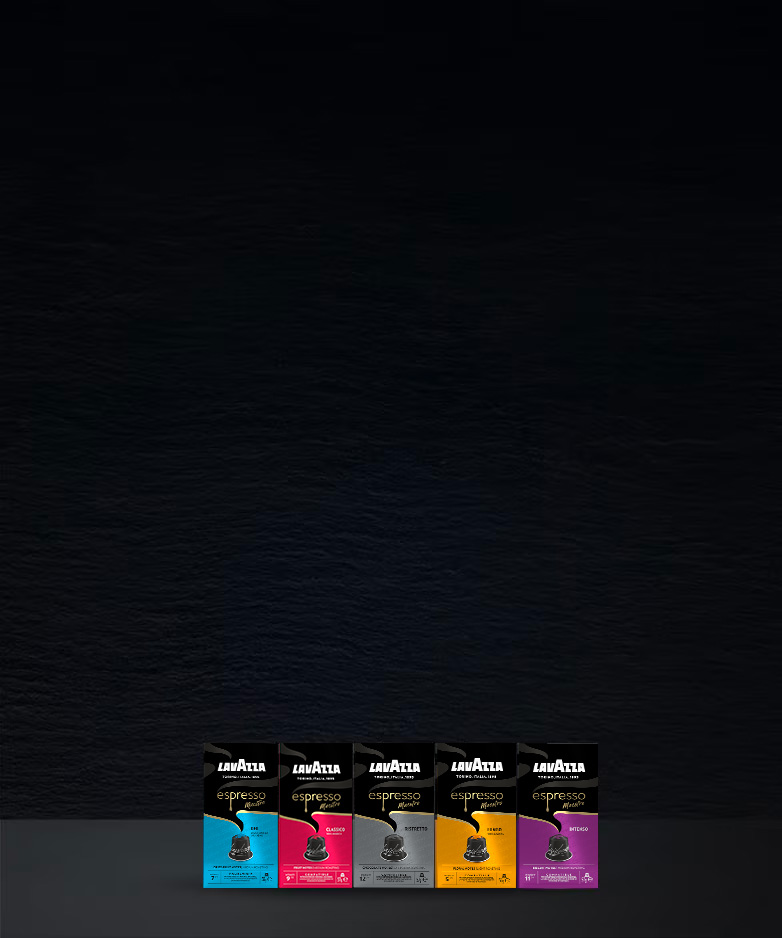Click the capsule image on the blue box
The height and width of the screenshot is (938, 782).
click(x=240, y=847)
